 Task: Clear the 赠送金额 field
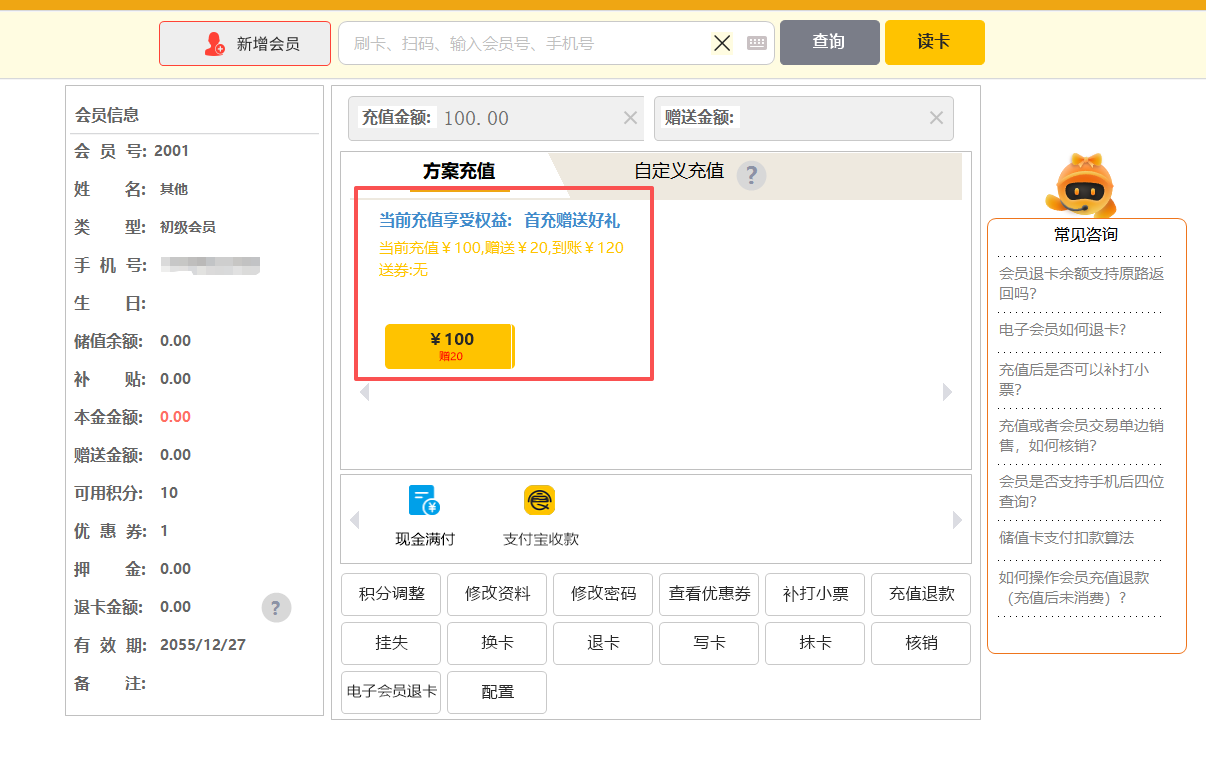pyautogui.click(x=936, y=118)
